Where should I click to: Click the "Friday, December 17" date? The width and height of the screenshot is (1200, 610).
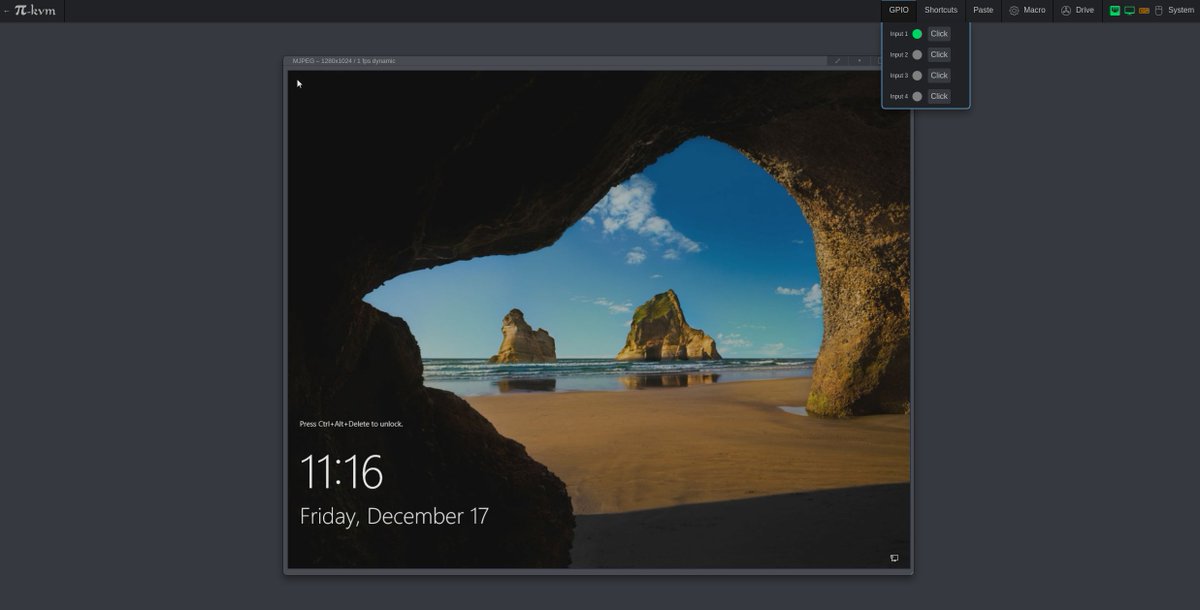click(394, 517)
